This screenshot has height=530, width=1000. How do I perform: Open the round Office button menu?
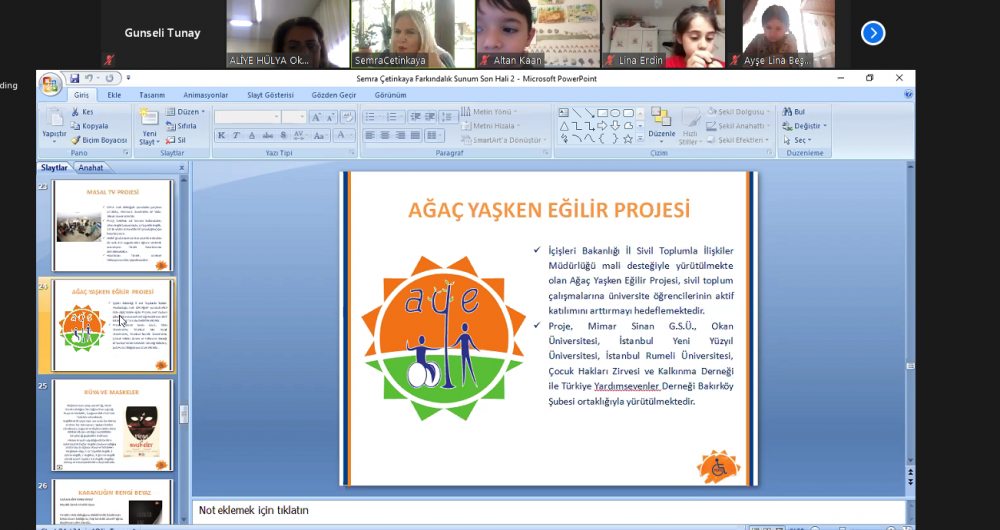click(50, 84)
